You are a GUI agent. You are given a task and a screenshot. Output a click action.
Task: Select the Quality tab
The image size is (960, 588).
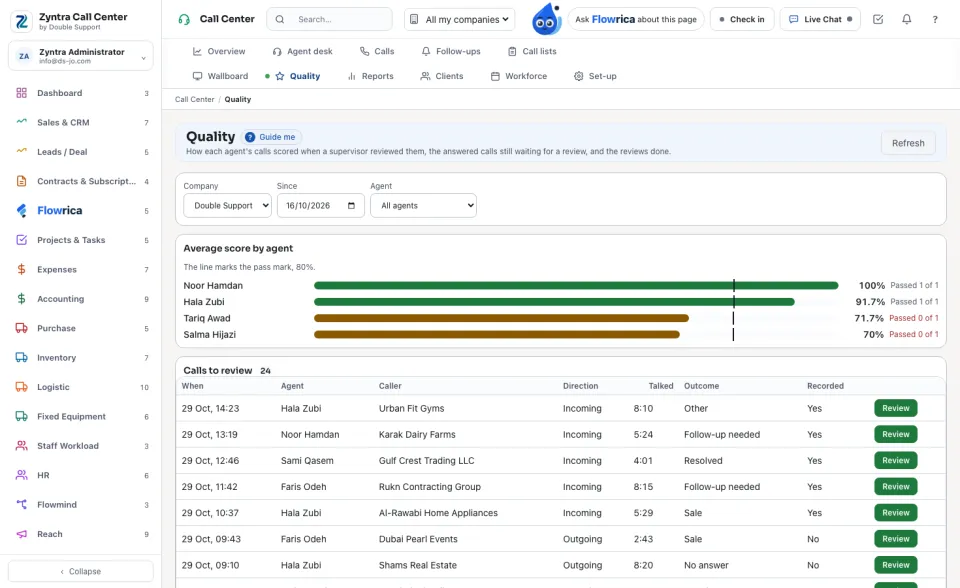298,76
